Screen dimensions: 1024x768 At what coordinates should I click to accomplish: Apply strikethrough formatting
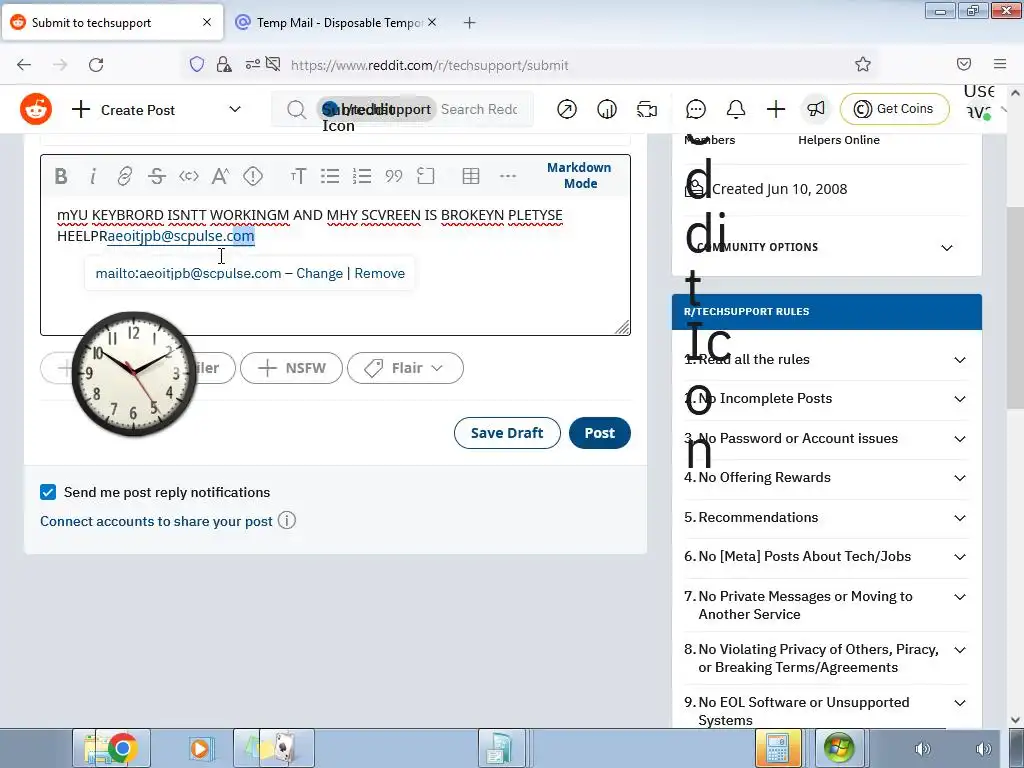coord(157,176)
